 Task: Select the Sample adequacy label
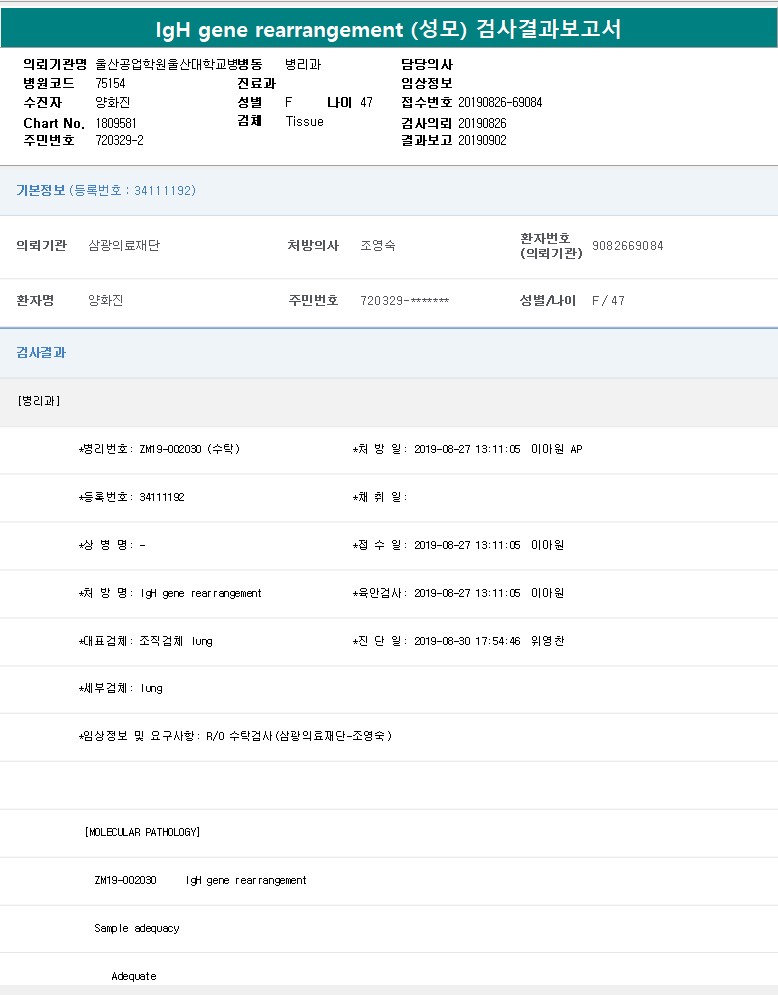(137, 928)
